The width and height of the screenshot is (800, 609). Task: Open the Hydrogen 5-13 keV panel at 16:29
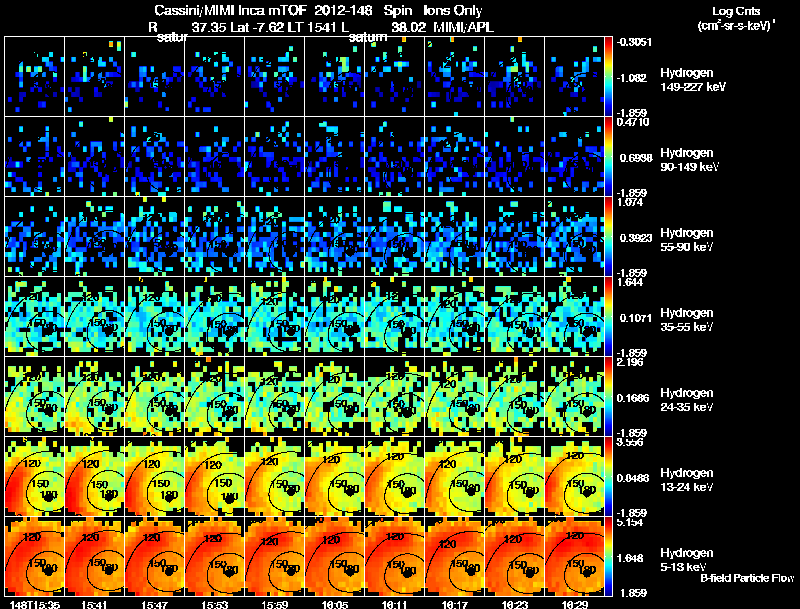click(574, 556)
